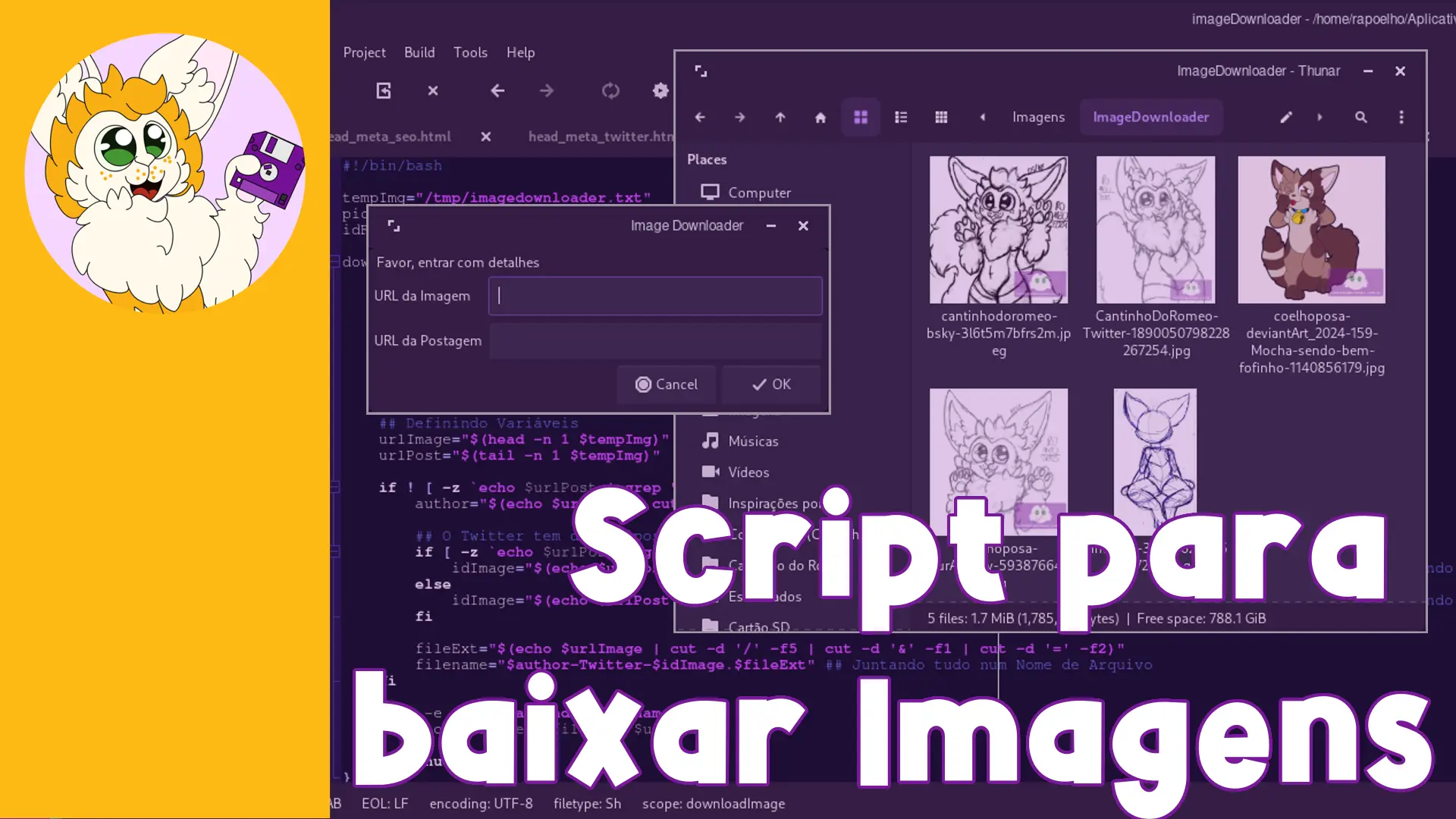The width and height of the screenshot is (1456, 819).
Task: Edit the location path with pencil icon
Action: click(x=1286, y=118)
